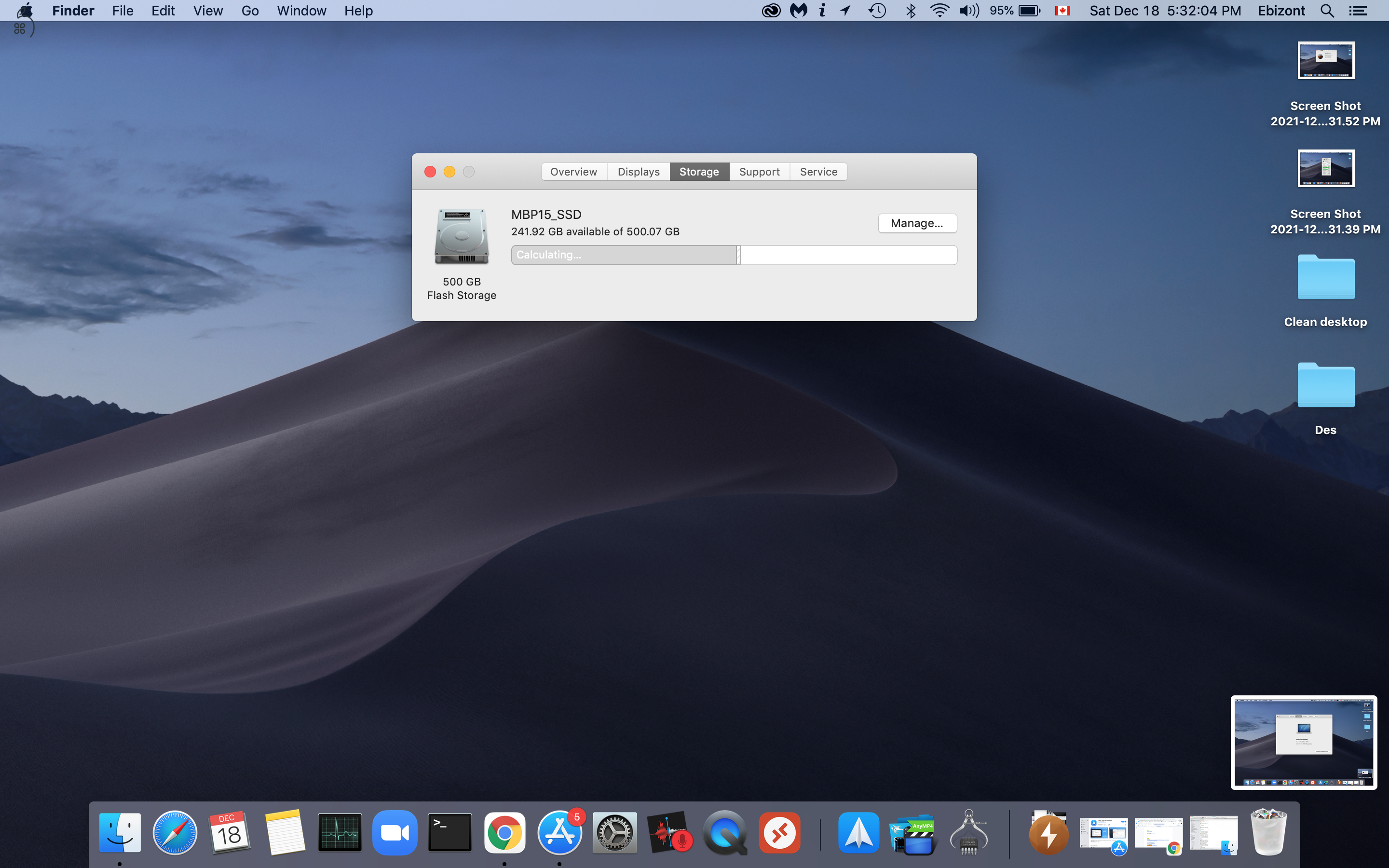The width and height of the screenshot is (1389, 868).
Task: Launch Activity Monitor from the Dock
Action: [340, 832]
